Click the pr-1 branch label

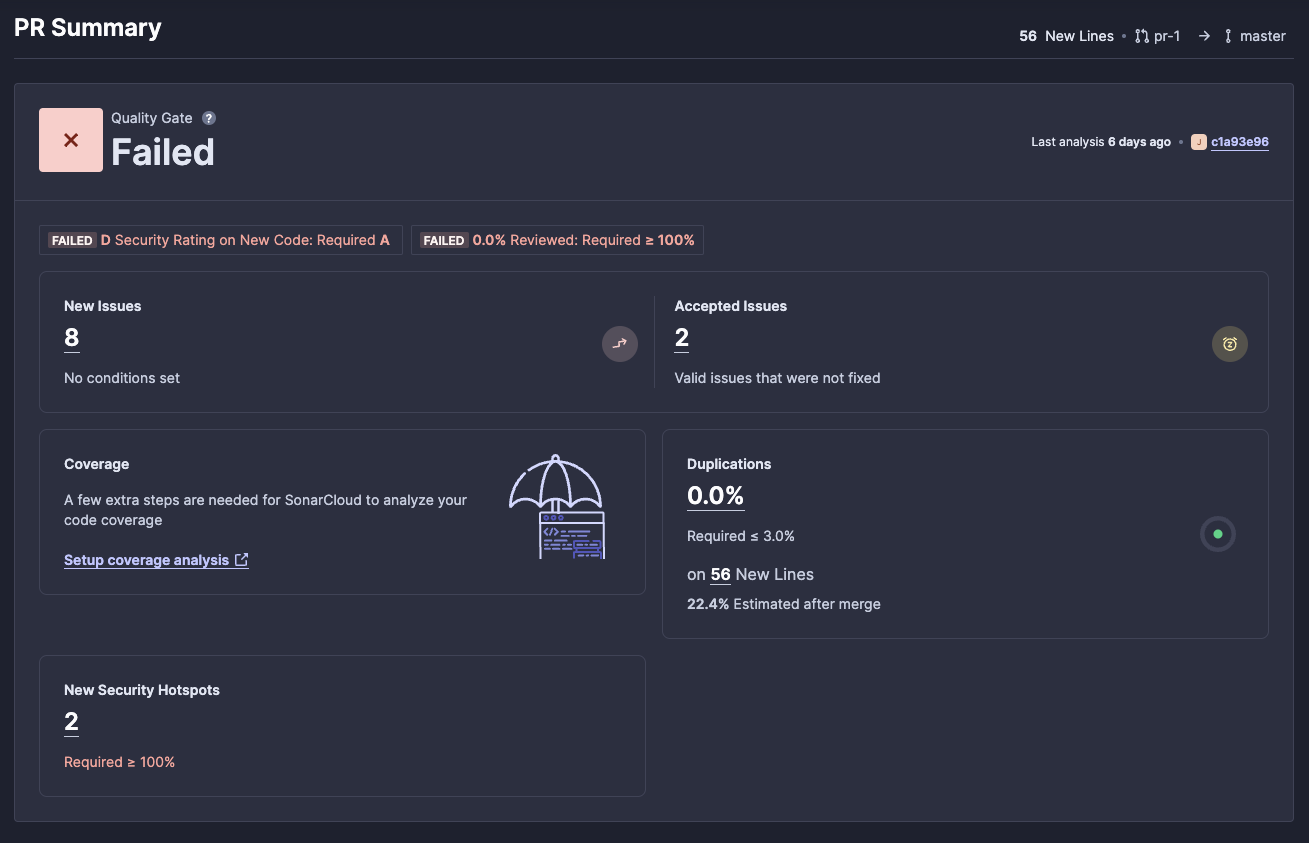pos(1167,36)
